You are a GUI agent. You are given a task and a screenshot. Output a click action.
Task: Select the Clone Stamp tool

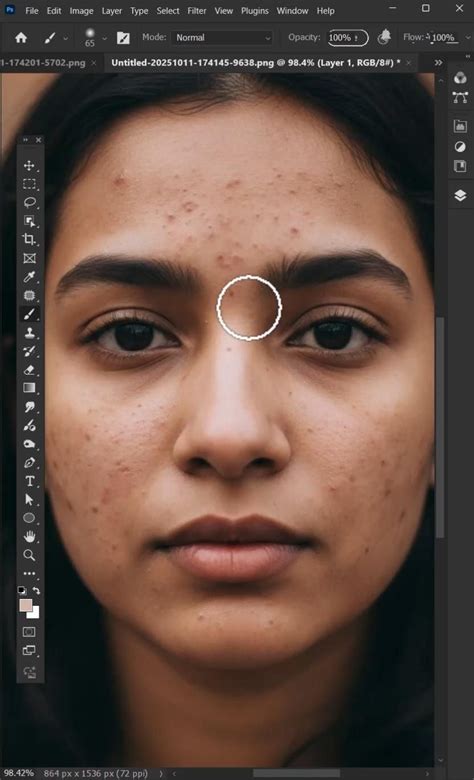tap(29, 332)
